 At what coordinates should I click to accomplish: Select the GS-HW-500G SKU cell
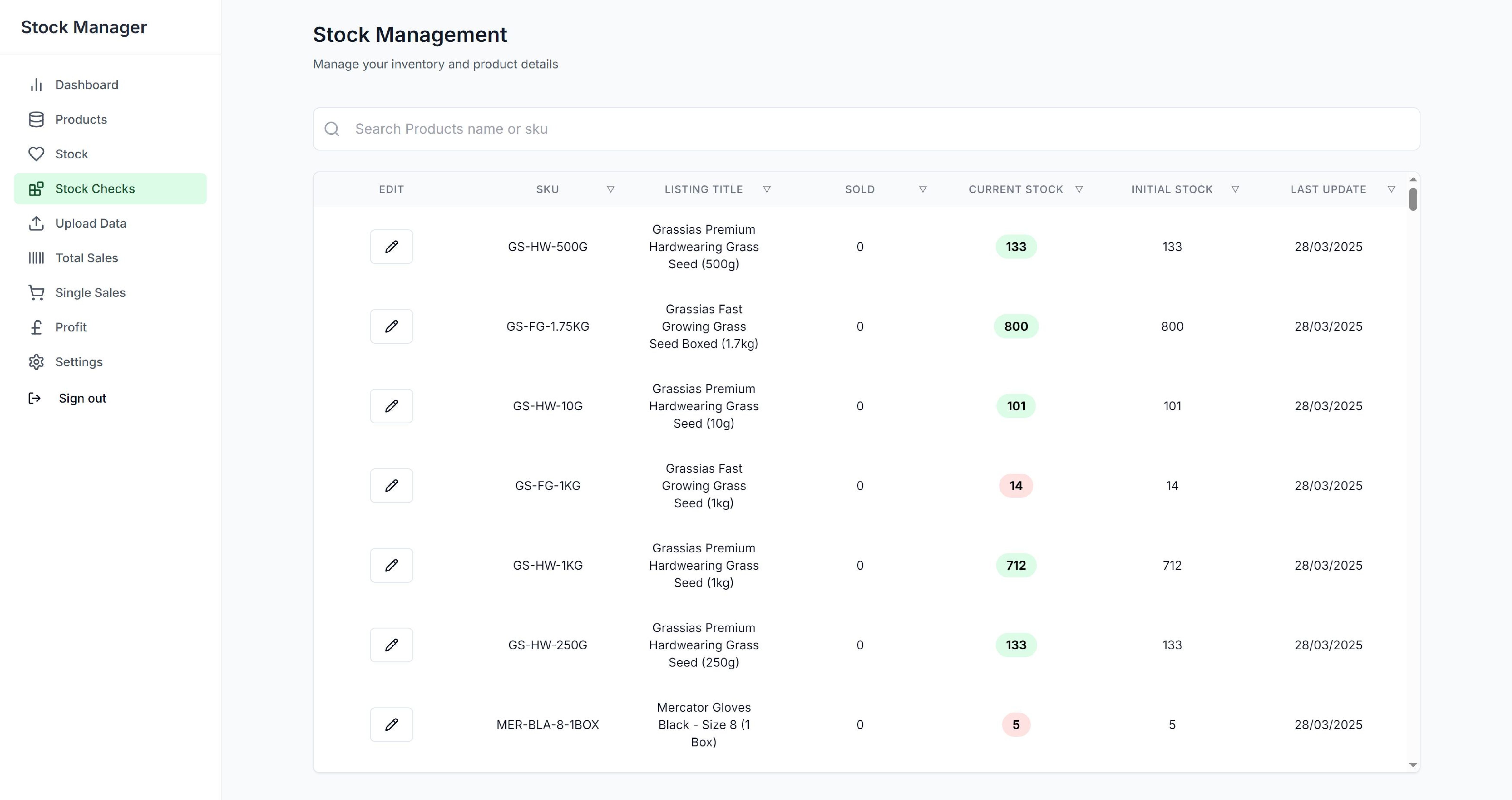coord(548,247)
